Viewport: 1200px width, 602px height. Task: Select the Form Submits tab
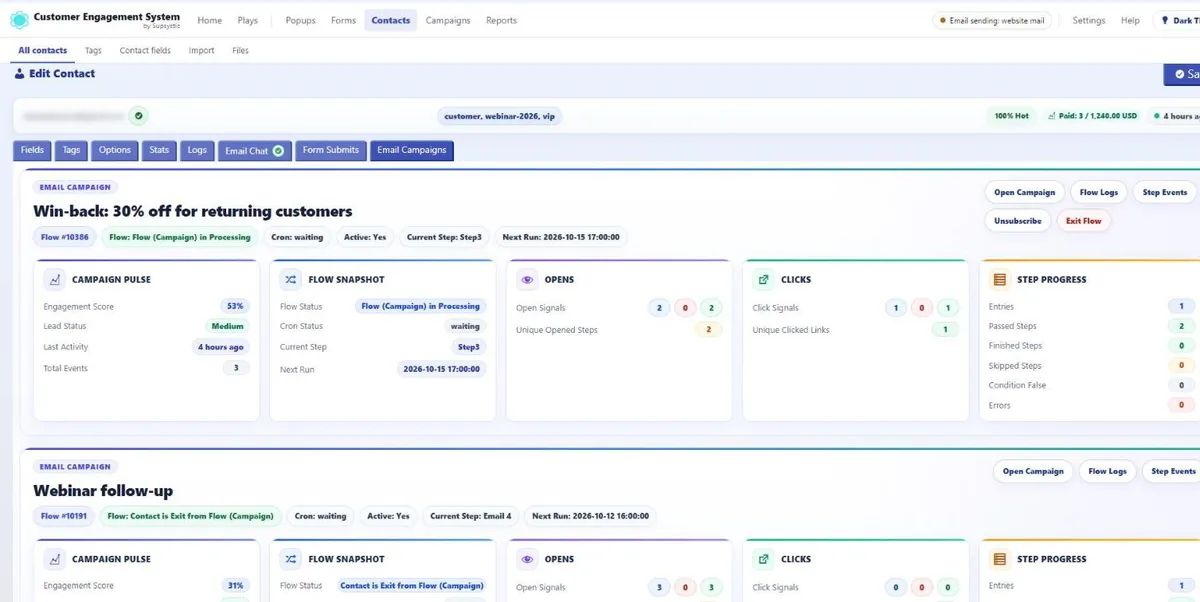click(x=331, y=150)
